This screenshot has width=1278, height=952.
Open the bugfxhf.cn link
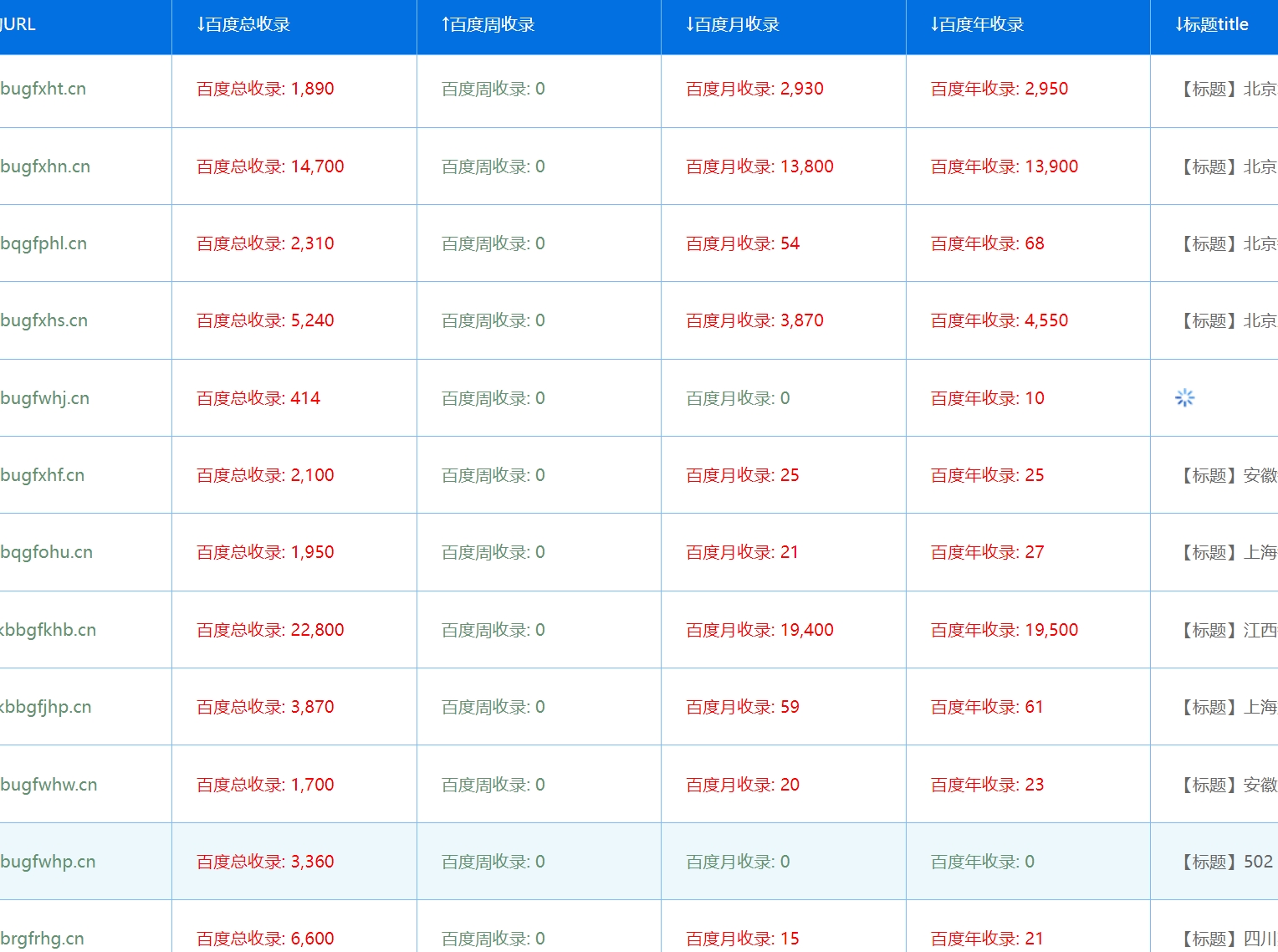coord(42,475)
